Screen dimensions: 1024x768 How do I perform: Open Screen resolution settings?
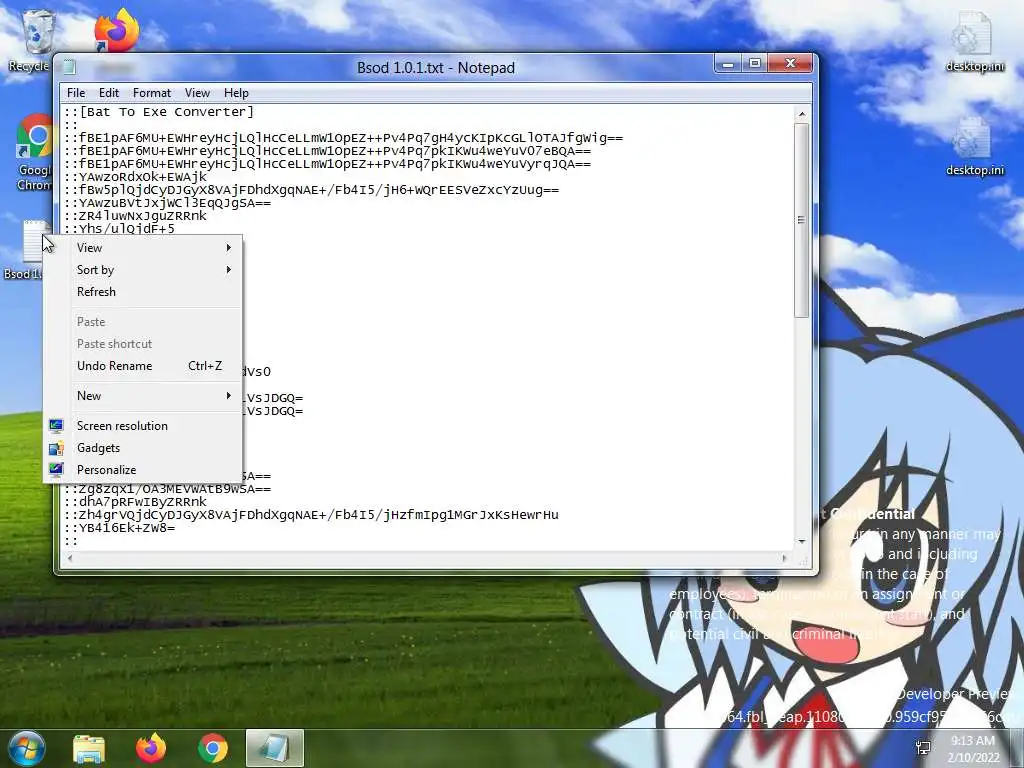143,426
